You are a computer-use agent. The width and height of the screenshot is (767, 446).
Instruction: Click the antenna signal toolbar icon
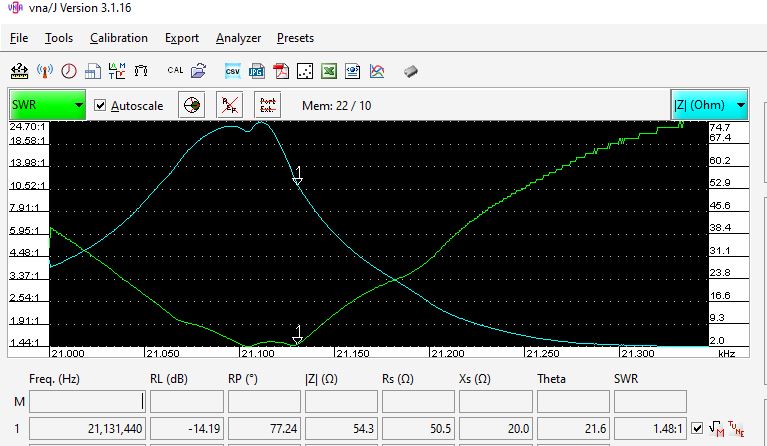(x=44, y=71)
